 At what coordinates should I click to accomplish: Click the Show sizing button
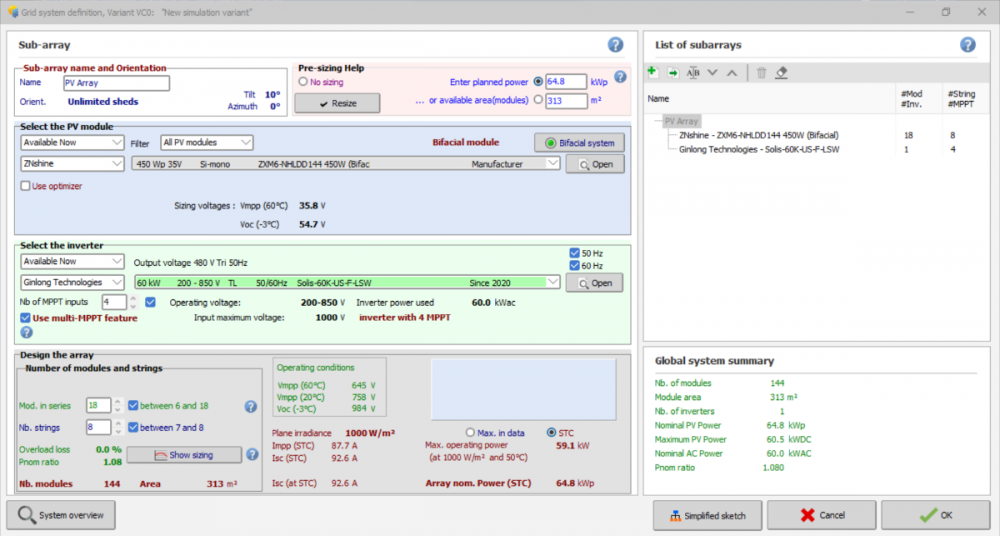(x=182, y=455)
